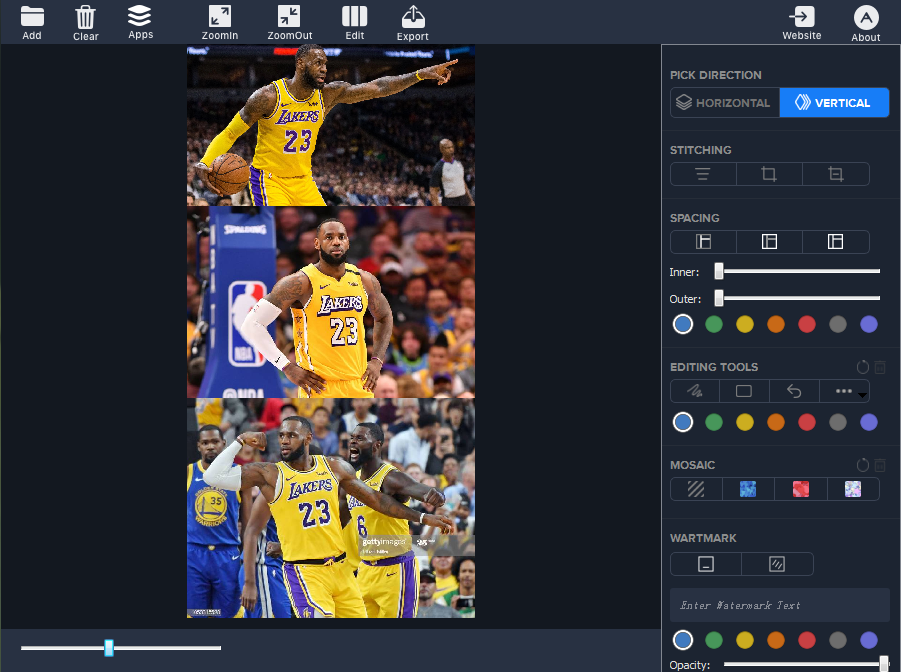Pick the orange editing tools color

point(776,423)
